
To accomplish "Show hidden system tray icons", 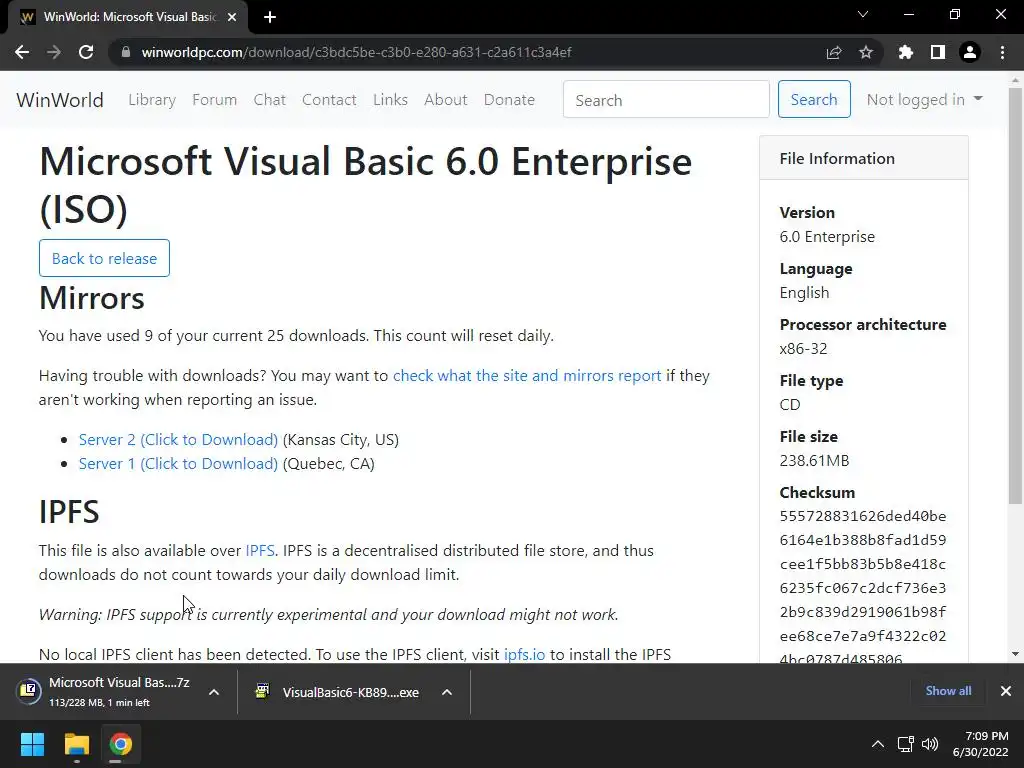I will [x=878, y=744].
